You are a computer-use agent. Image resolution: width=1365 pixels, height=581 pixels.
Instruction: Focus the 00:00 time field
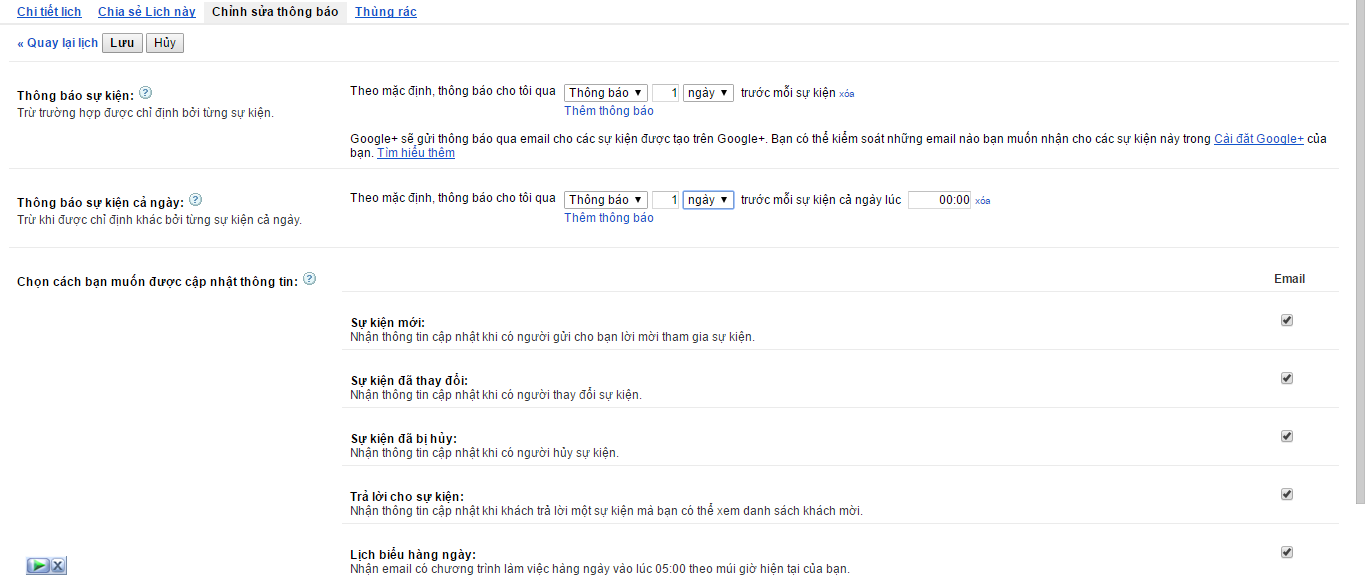(939, 200)
